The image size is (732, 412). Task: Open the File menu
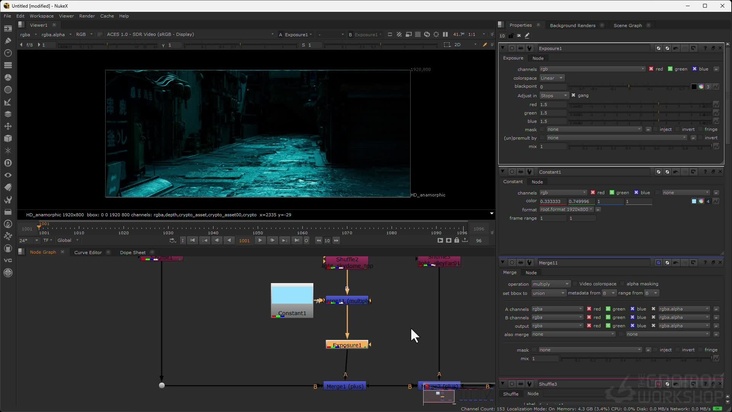7,16
